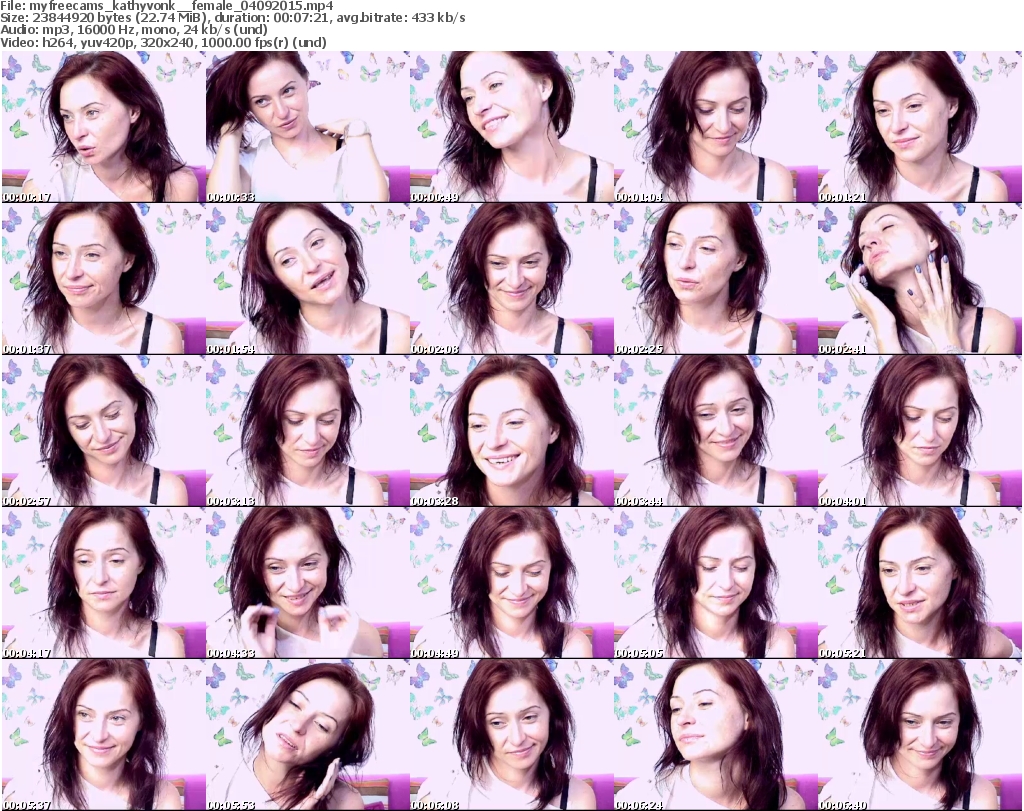Image resolution: width=1024 pixels, height=811 pixels.
Task: Pick the thumbnail timestamped 00:00:49
Action: point(511,127)
